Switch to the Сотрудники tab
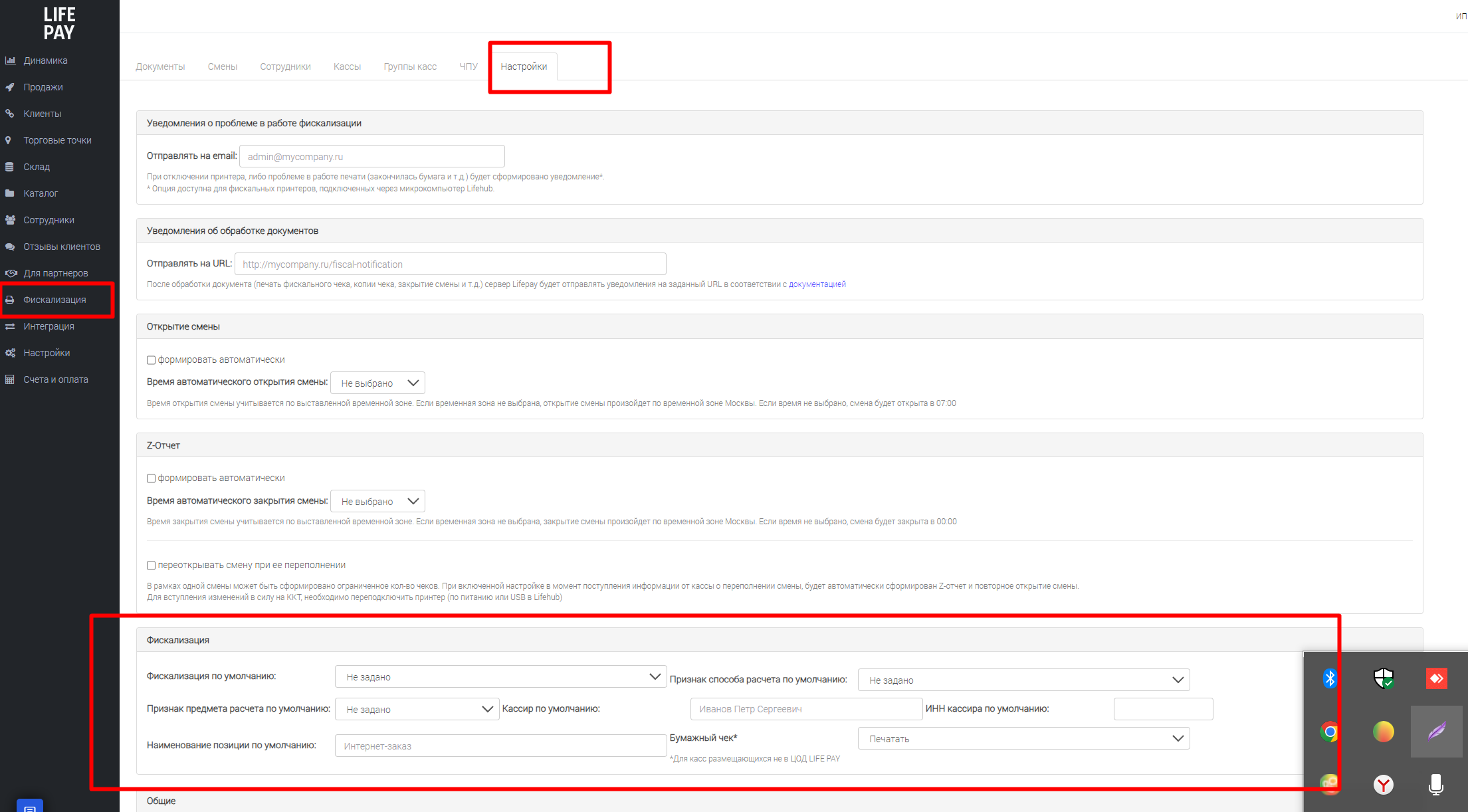 (x=285, y=66)
